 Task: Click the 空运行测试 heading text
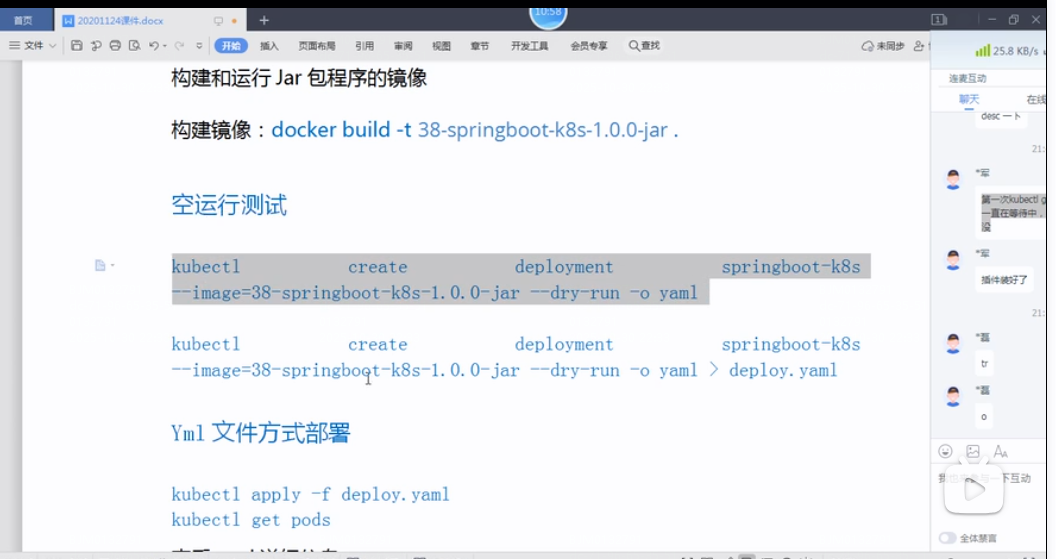click(229, 205)
